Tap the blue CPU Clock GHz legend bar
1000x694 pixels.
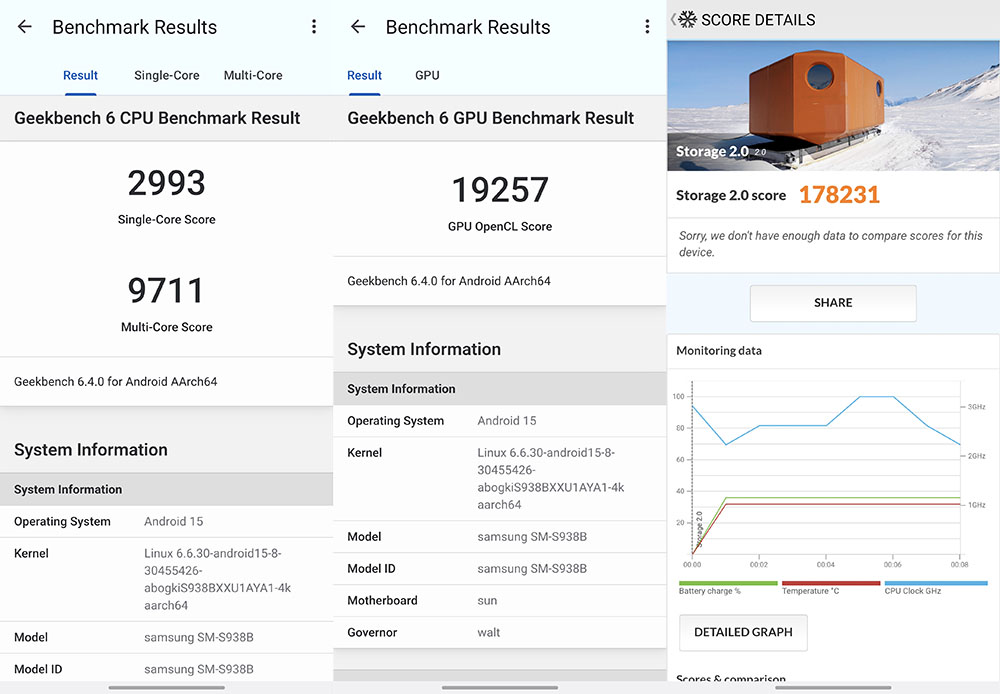pyautogui.click(x=936, y=583)
